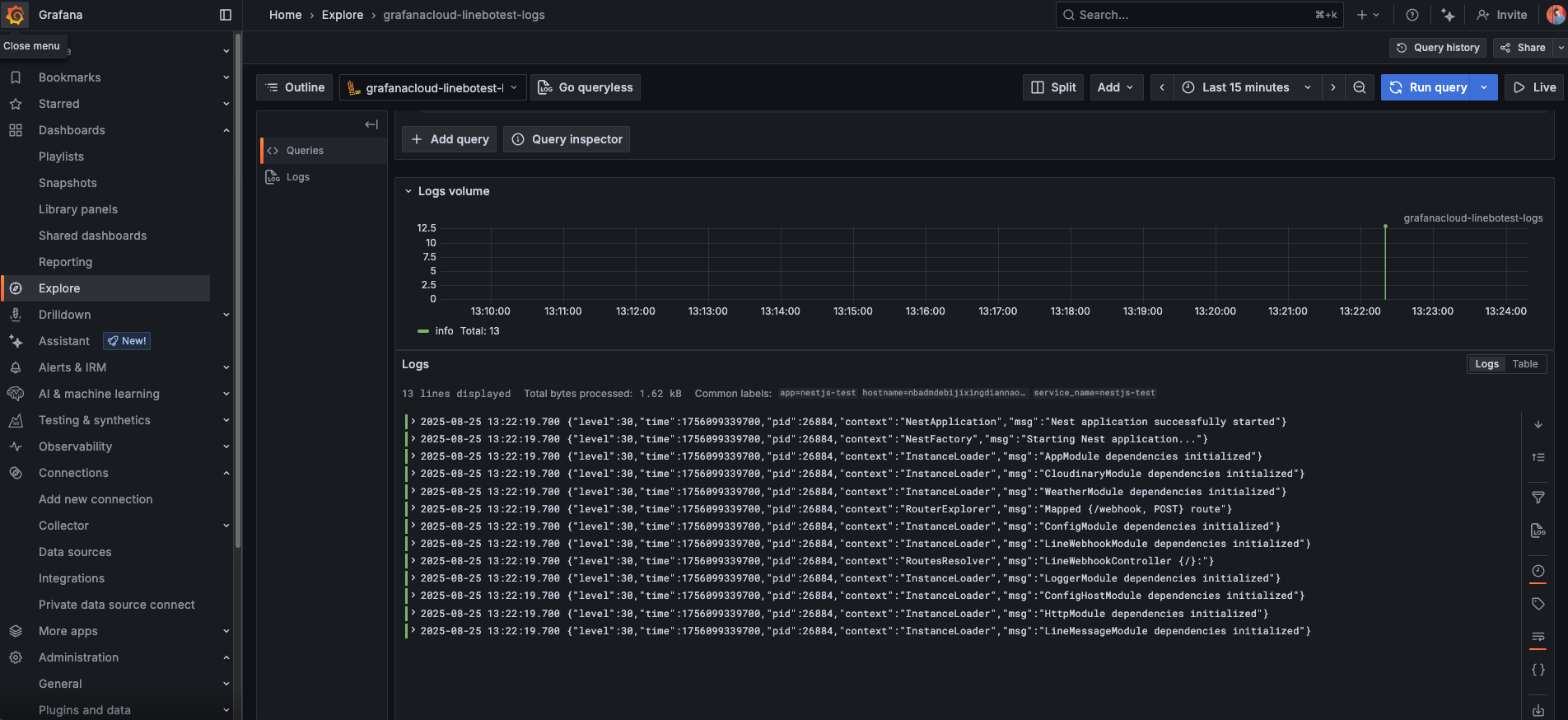The width and height of the screenshot is (1568, 720).
Task: Open Library panels in sidebar
Action: [78, 209]
